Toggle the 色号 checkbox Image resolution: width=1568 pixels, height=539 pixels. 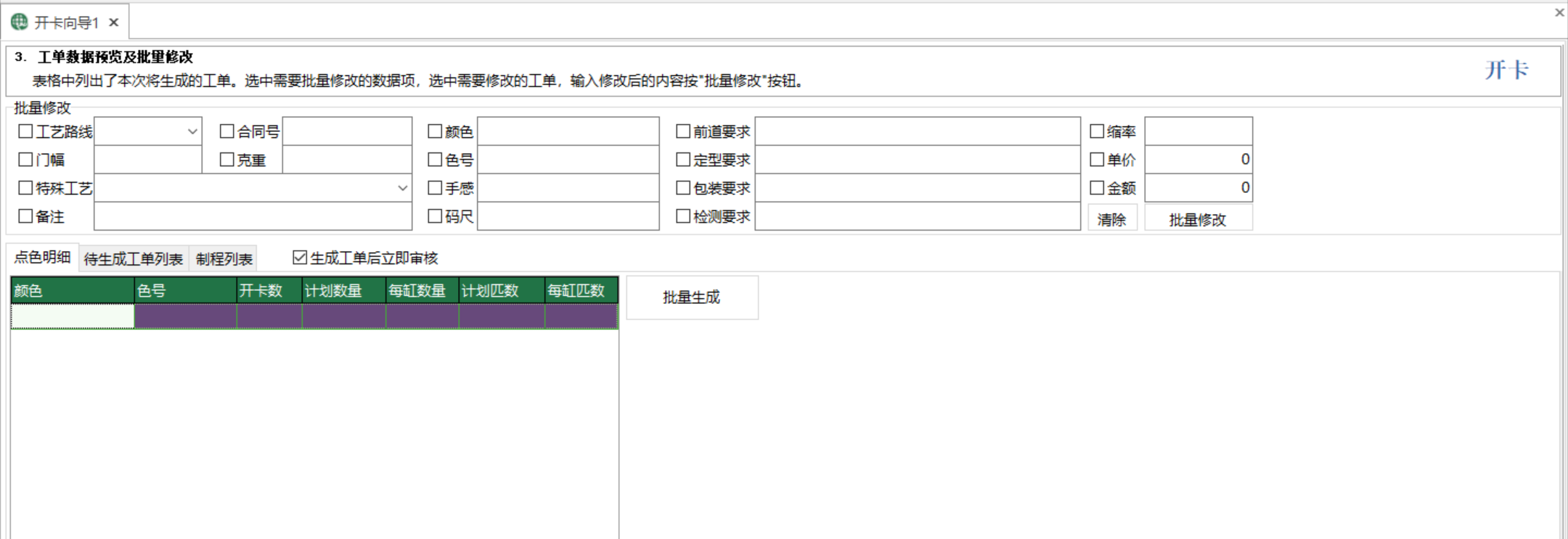tap(435, 160)
